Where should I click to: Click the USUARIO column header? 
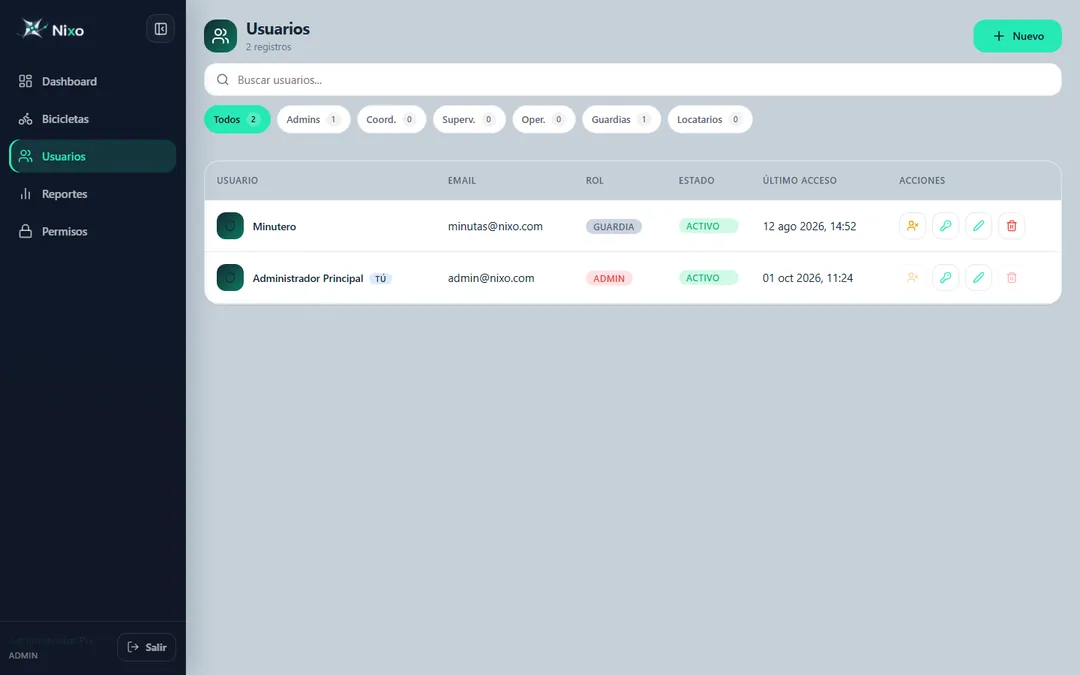pyautogui.click(x=237, y=180)
